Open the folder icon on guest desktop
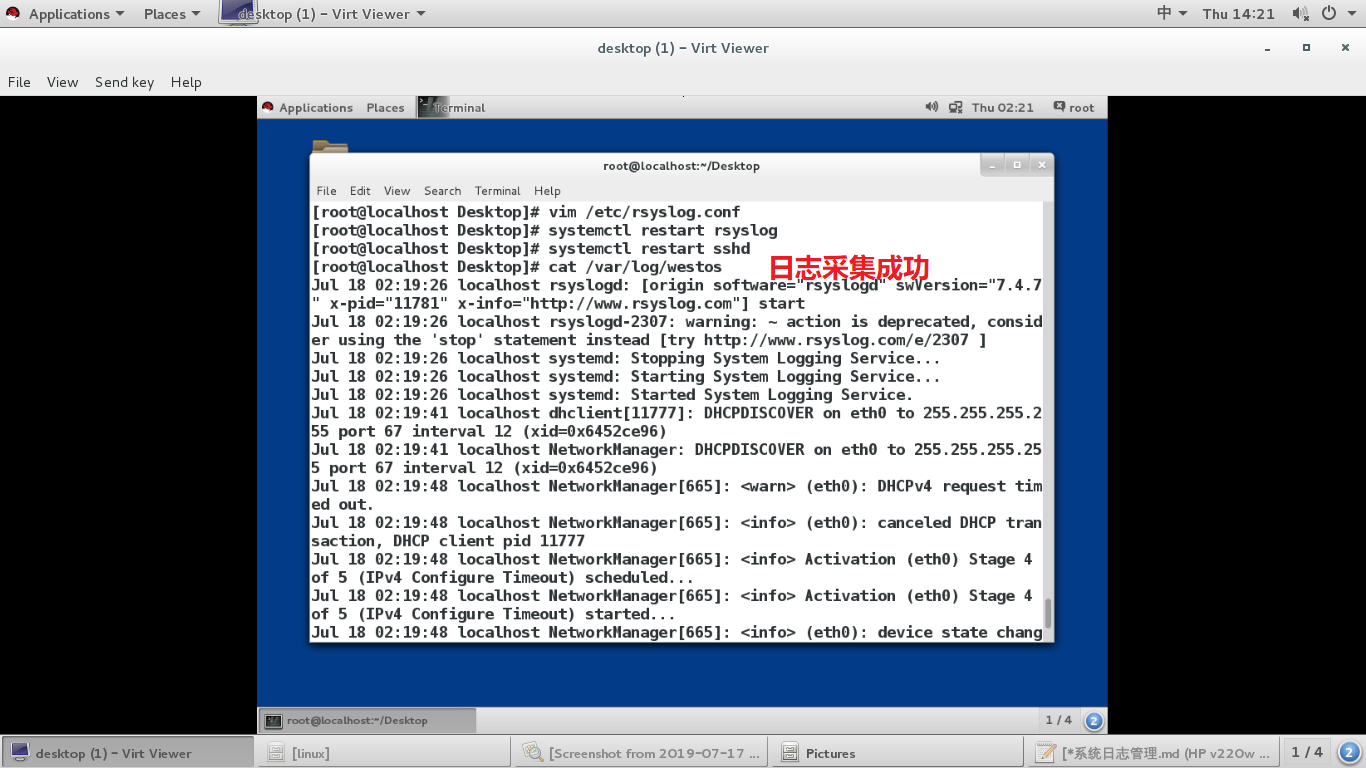This screenshot has width=1366, height=768. click(330, 148)
